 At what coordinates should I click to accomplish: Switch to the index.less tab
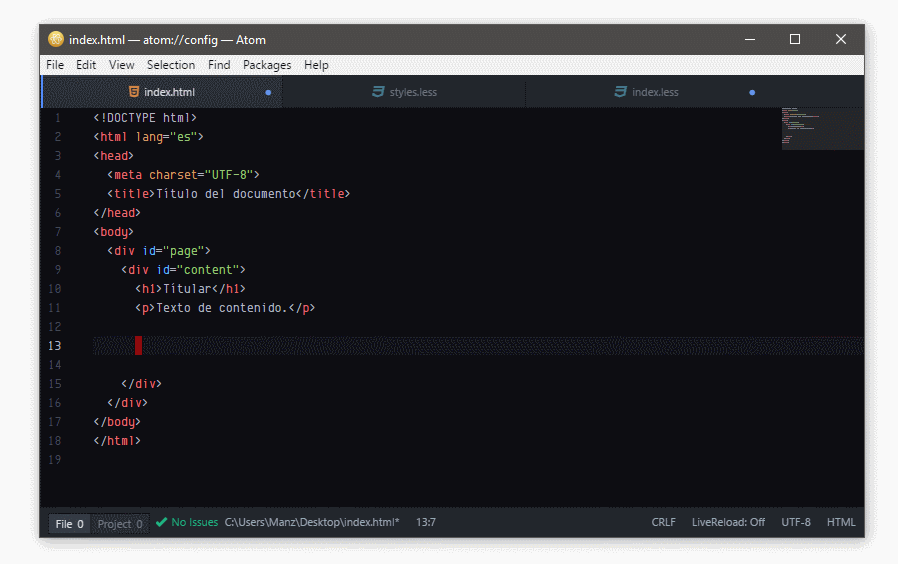pos(646,92)
